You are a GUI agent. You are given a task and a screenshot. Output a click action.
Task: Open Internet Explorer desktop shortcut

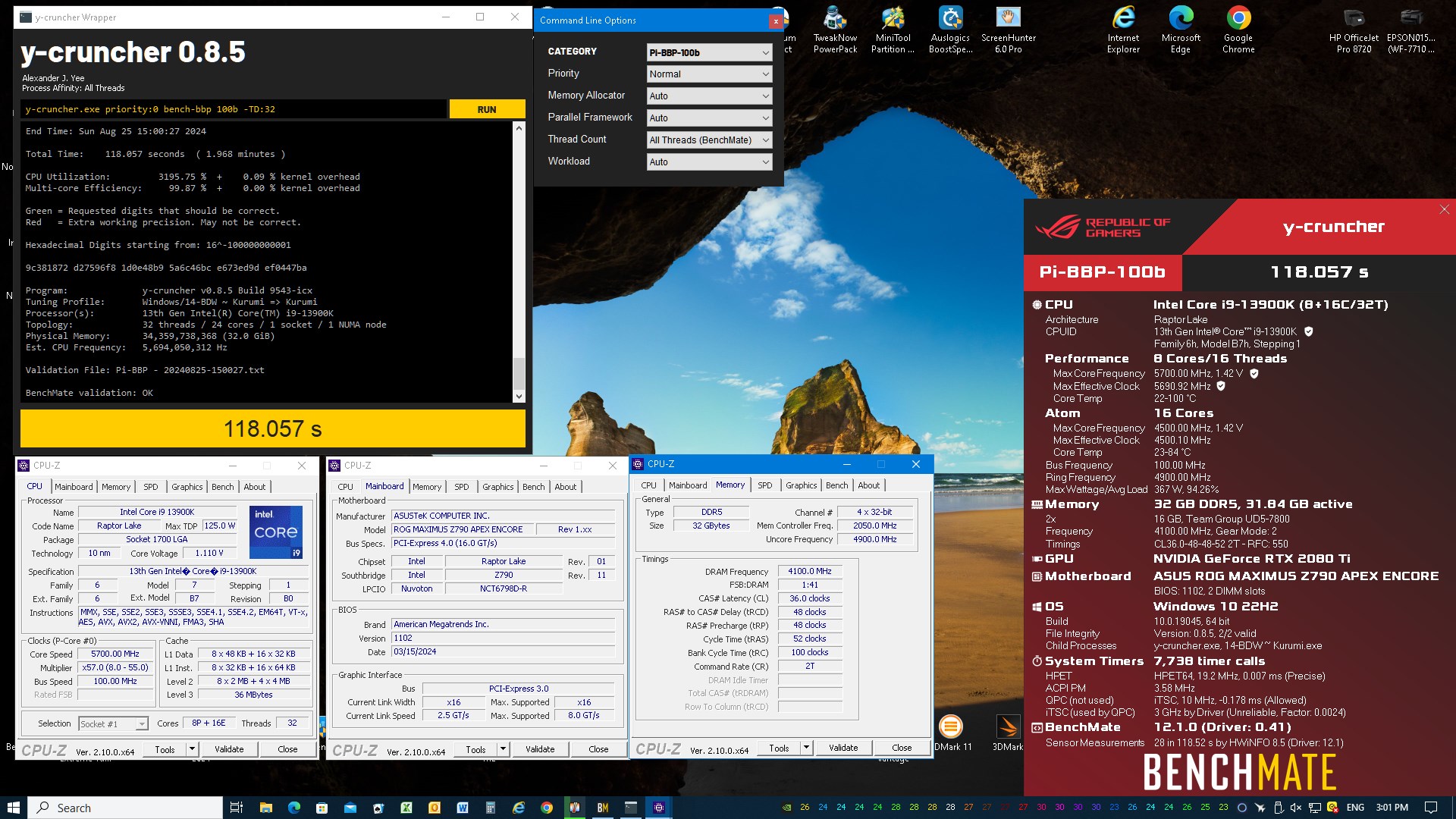point(1123,30)
